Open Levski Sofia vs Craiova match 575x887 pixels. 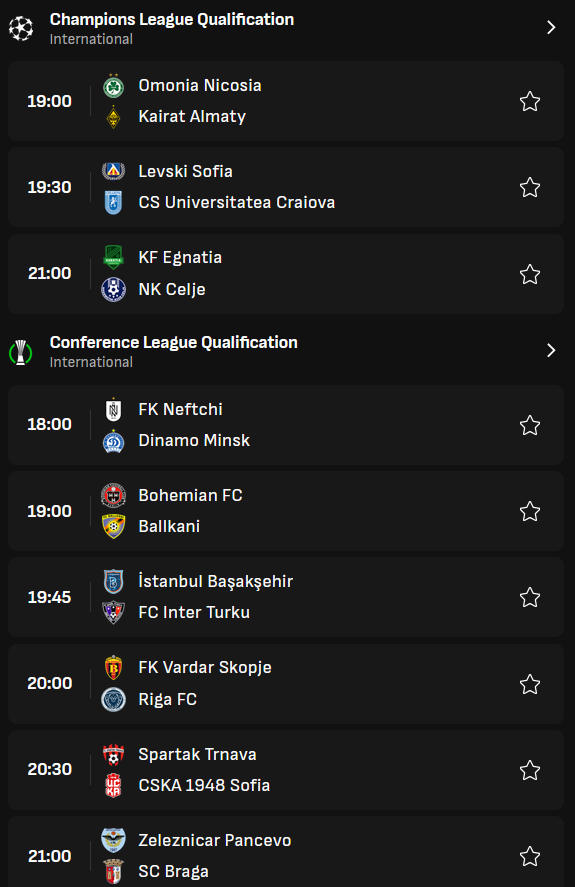pos(286,187)
